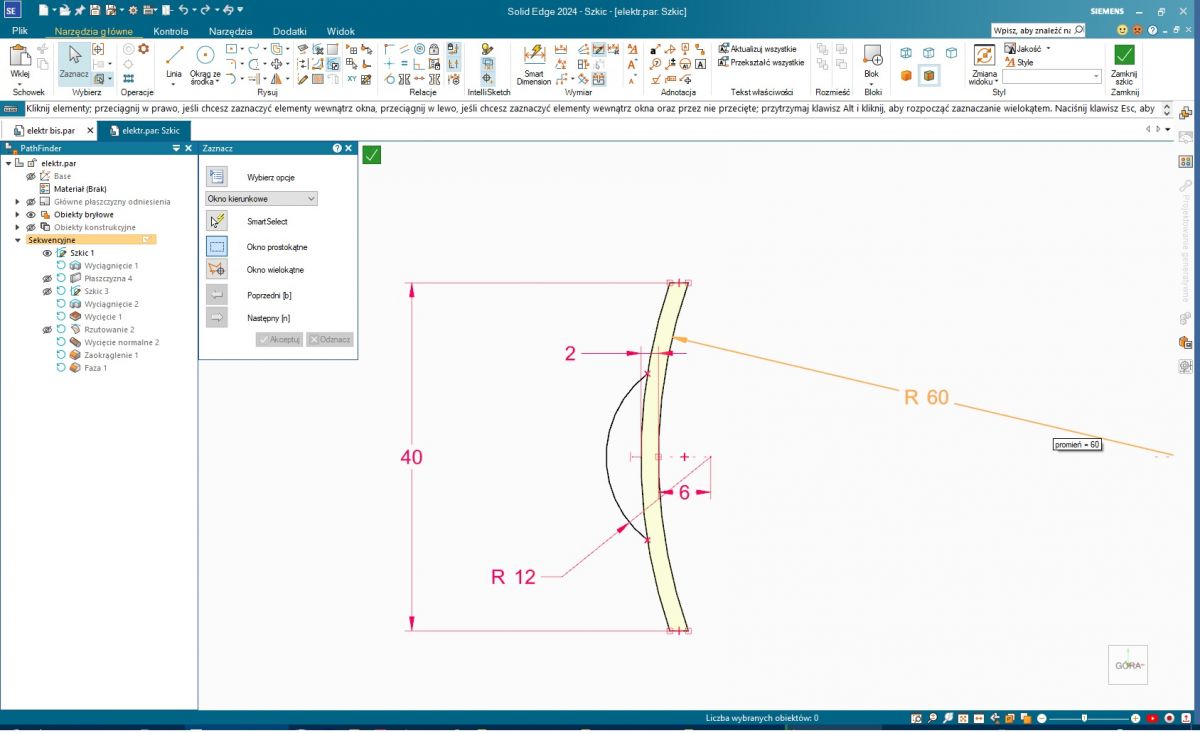Open the PathFinder panel options arrow
Viewport: 1200px width, 733px height.
tap(176, 148)
